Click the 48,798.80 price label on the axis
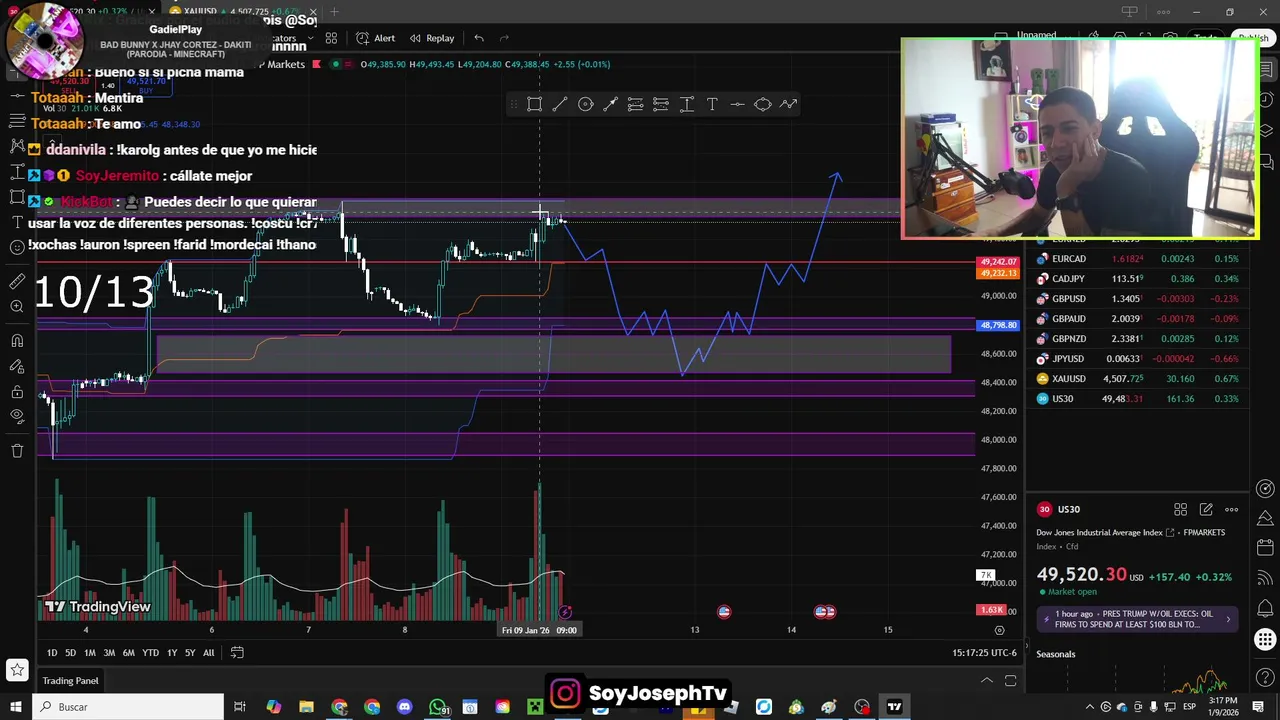The width and height of the screenshot is (1280, 720). tap(998, 326)
